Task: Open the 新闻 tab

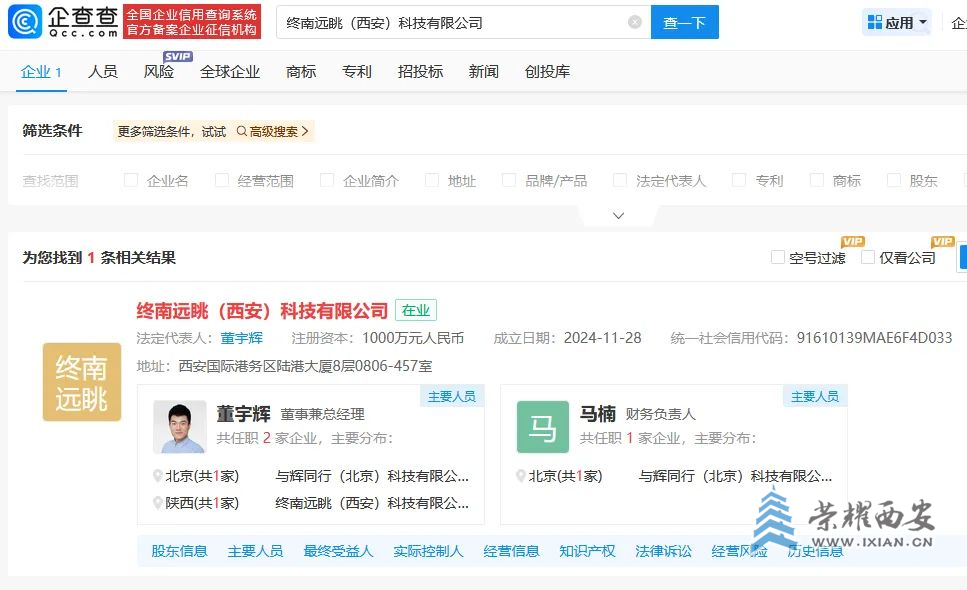Action: tap(484, 72)
